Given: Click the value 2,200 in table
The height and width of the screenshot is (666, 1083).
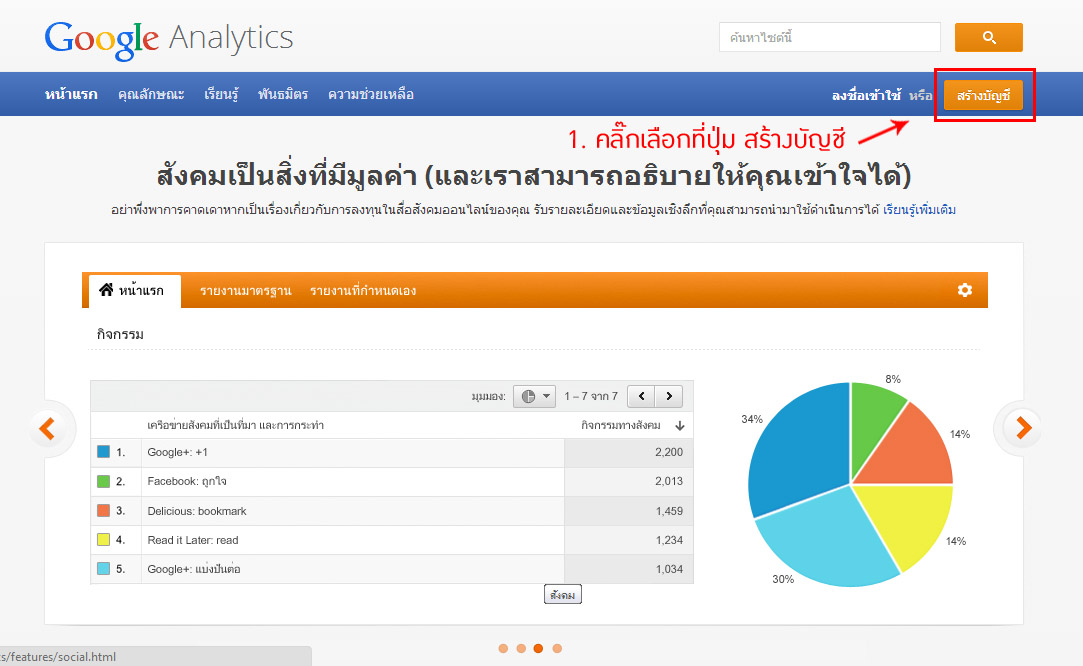Looking at the screenshot, I should coord(669,452).
